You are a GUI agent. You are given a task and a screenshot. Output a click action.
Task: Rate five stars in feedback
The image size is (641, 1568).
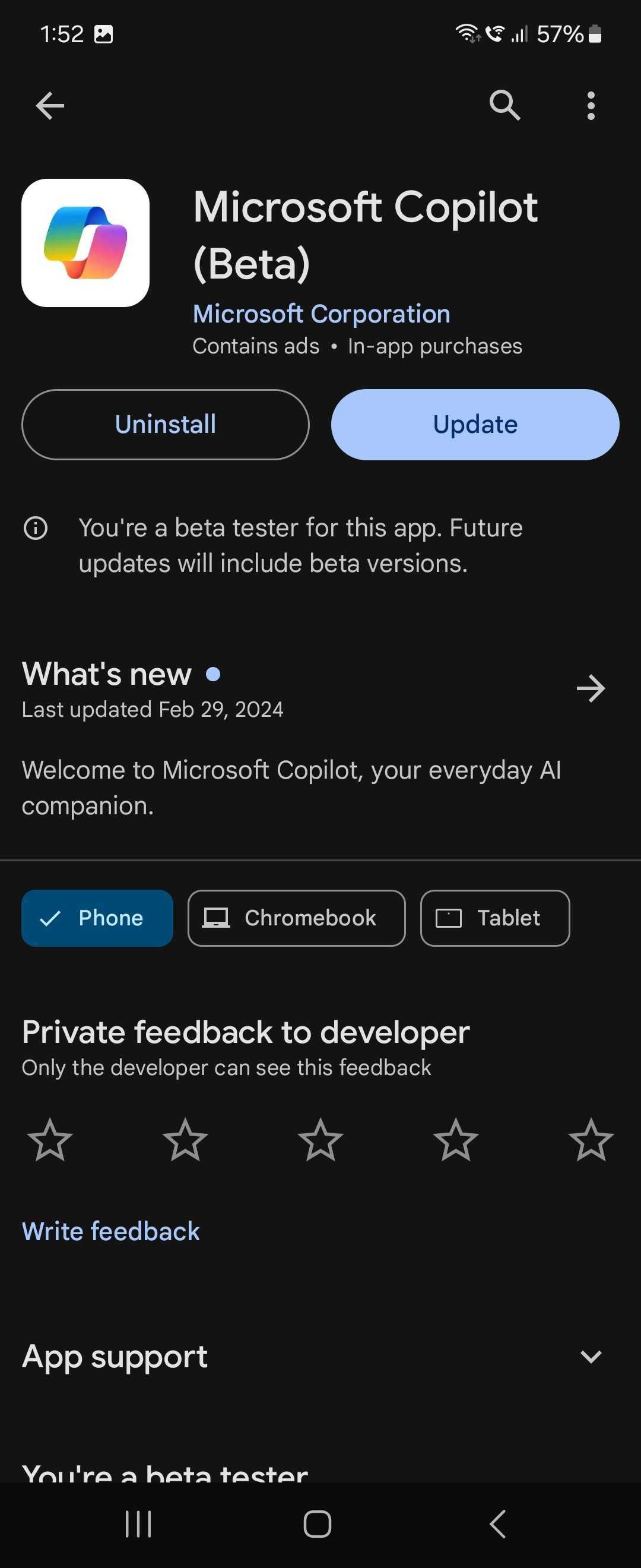tap(591, 1140)
